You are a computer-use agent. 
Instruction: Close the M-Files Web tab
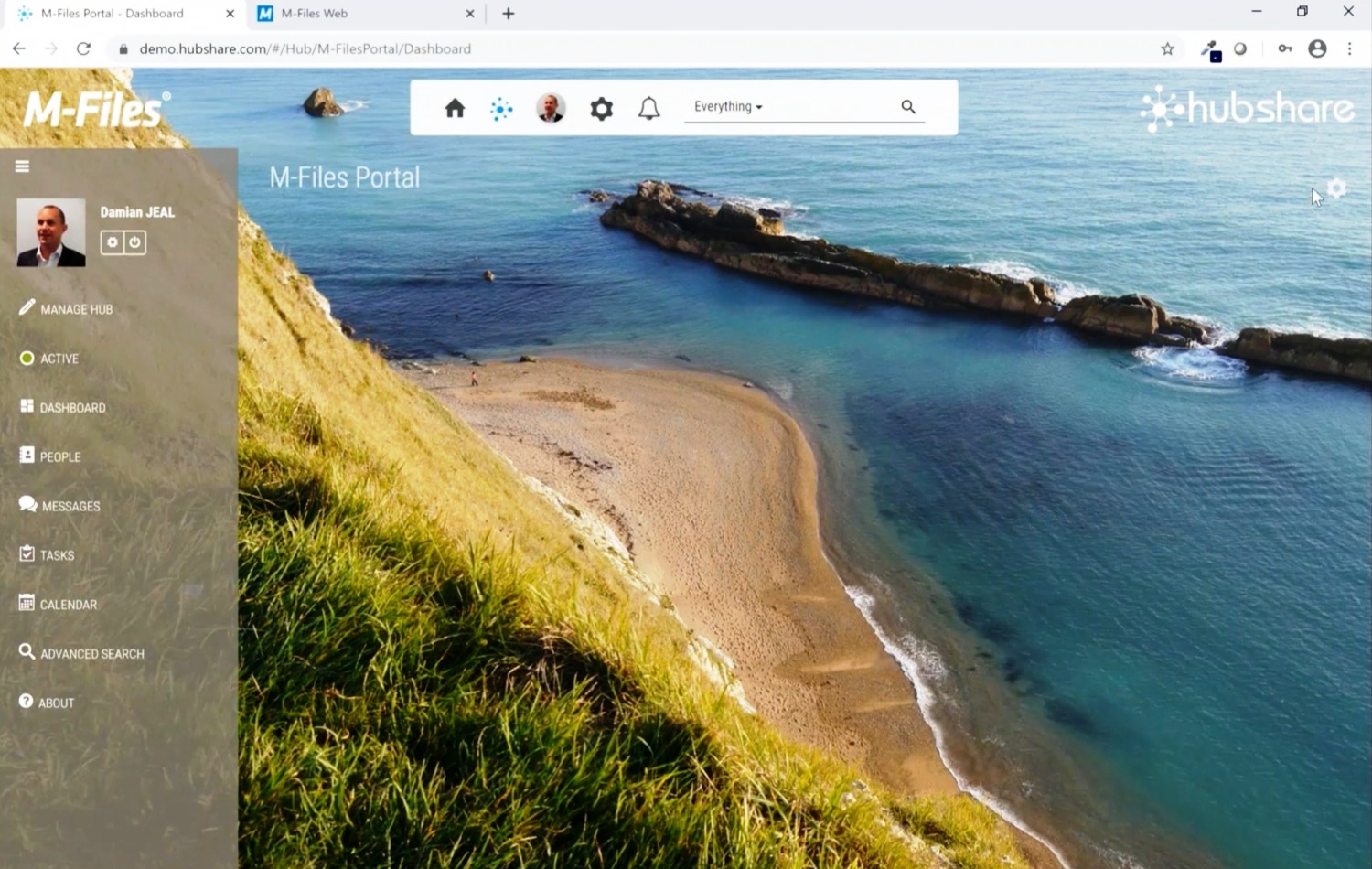click(469, 14)
